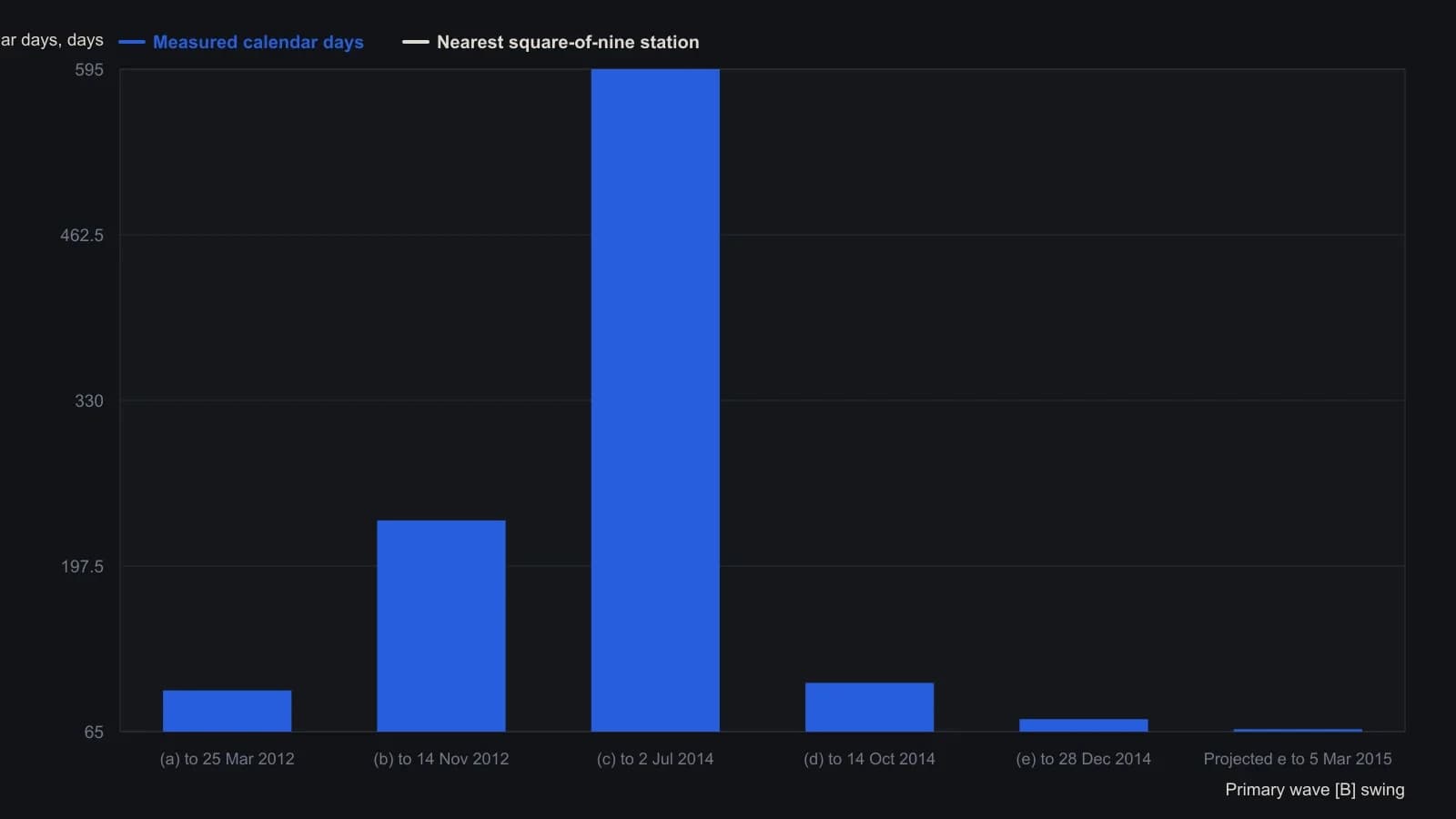Select the bar for (a) to 25 Mar 2012
This screenshot has width=1456, height=819.
[x=227, y=711]
